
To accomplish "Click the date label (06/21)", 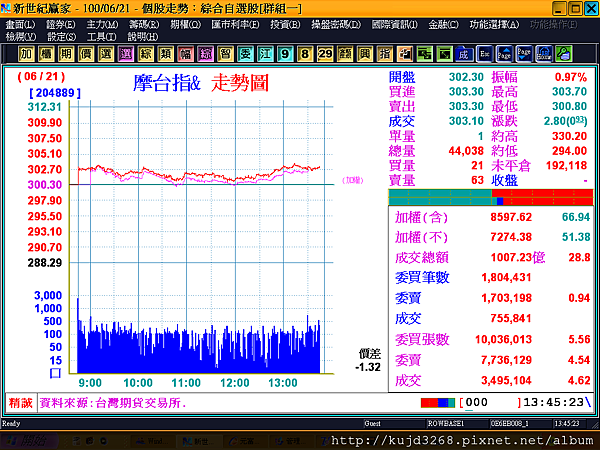I will click(41, 77).
